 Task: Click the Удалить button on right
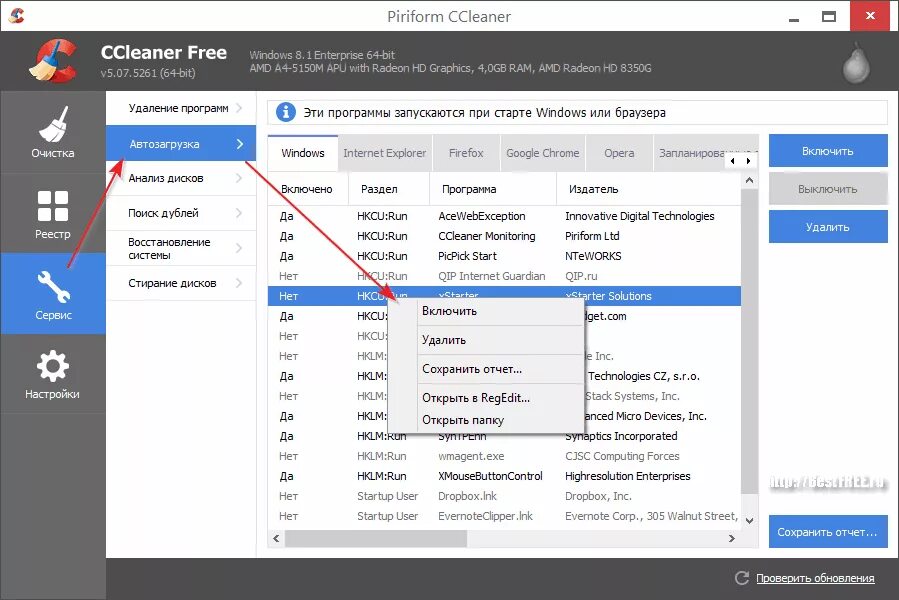828,227
